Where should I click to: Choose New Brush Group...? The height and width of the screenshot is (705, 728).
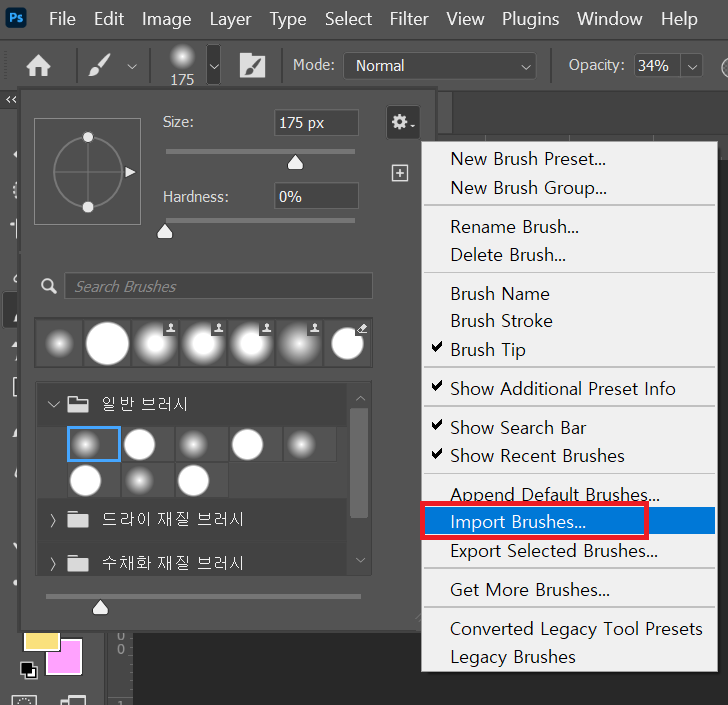click(569, 188)
